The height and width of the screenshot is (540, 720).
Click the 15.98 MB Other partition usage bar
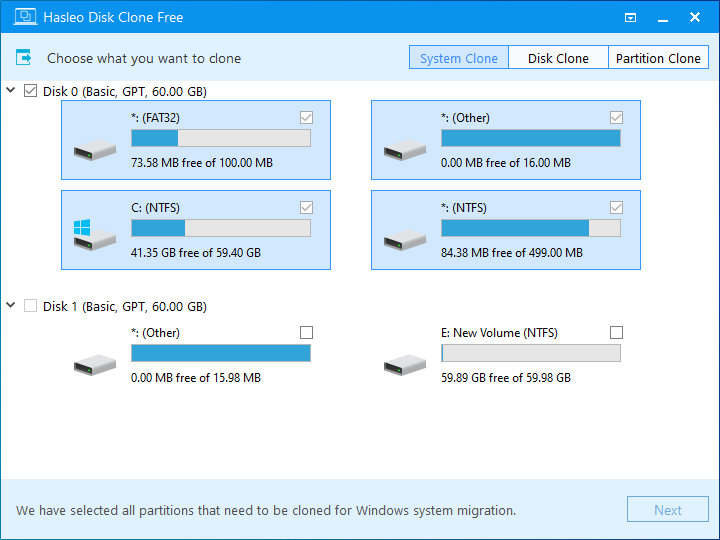[221, 353]
